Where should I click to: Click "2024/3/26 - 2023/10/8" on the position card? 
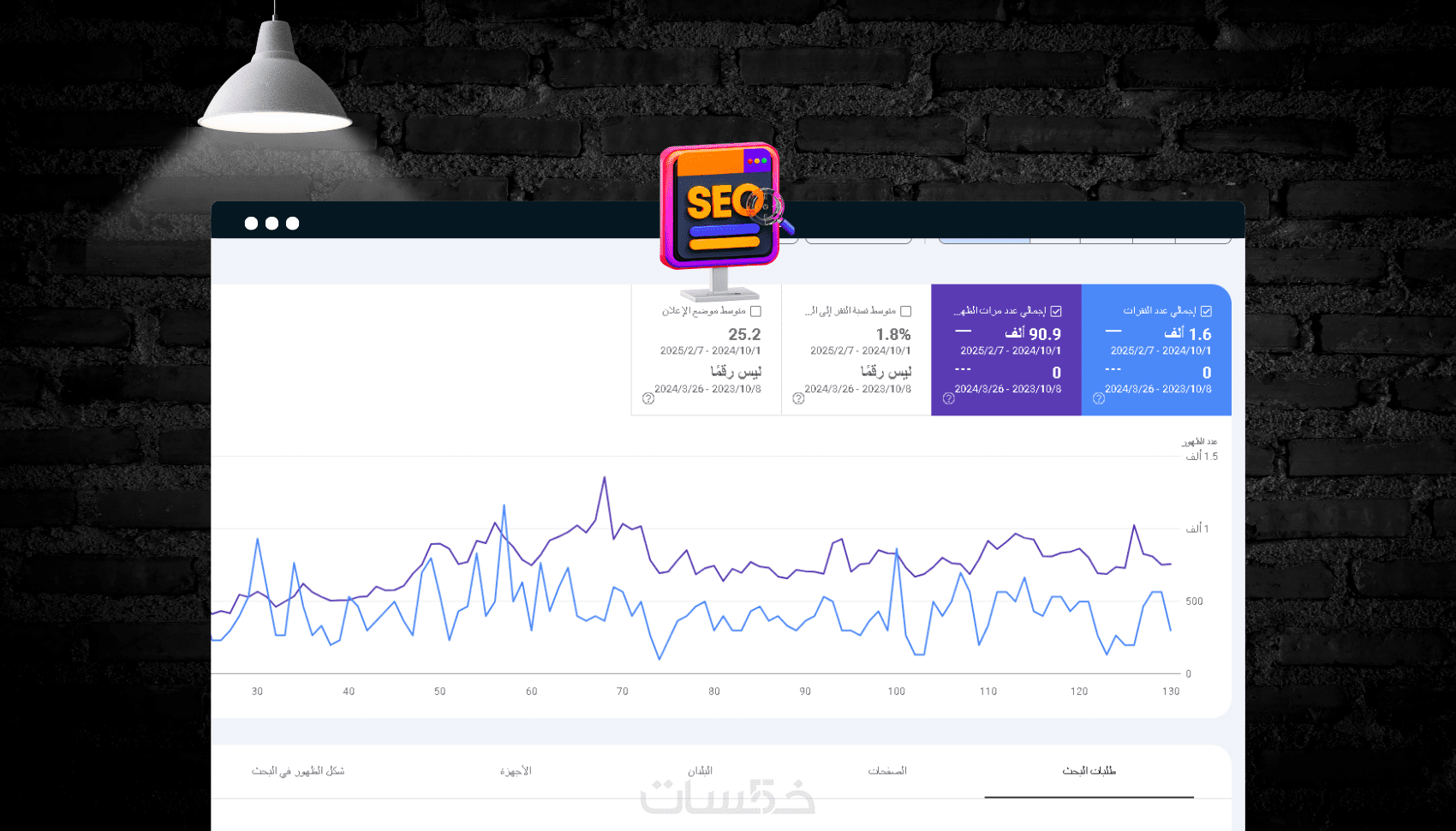coord(707,389)
